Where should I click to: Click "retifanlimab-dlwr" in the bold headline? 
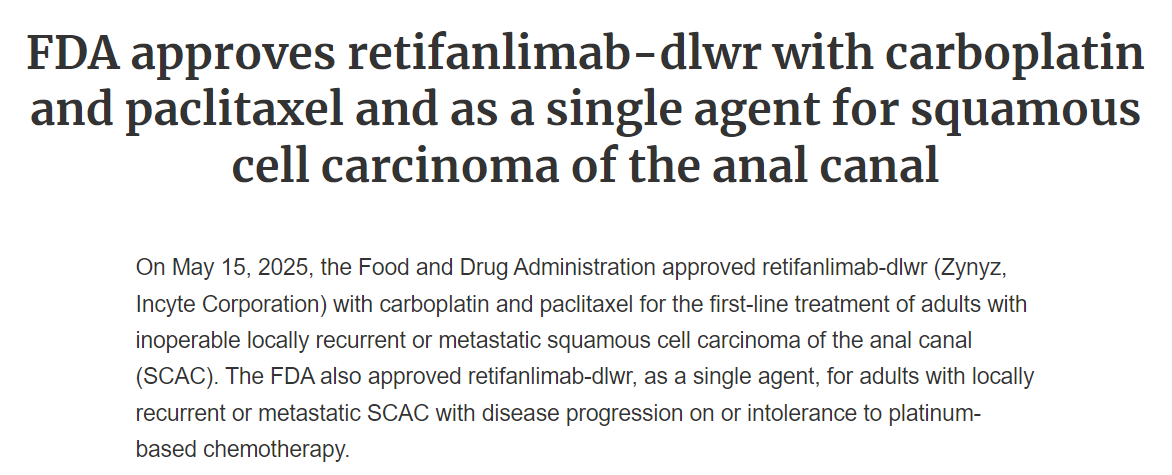(x=555, y=52)
